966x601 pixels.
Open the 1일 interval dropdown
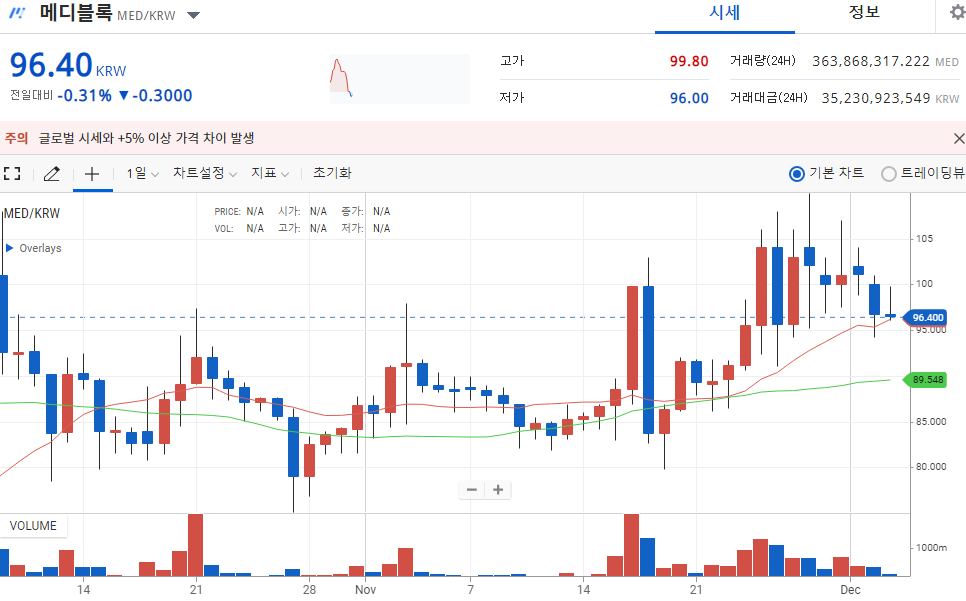click(142, 174)
